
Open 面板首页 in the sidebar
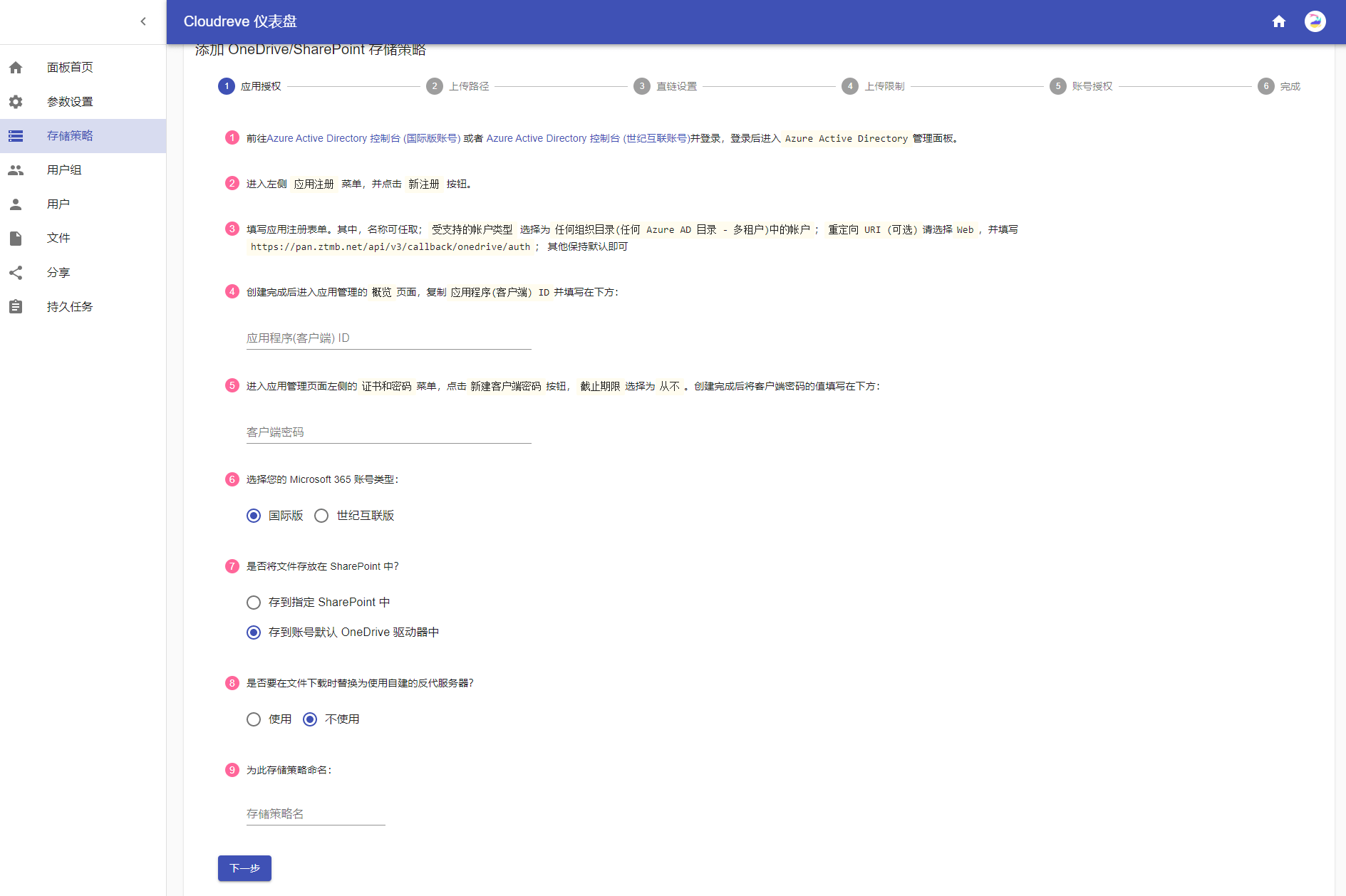coord(83,68)
